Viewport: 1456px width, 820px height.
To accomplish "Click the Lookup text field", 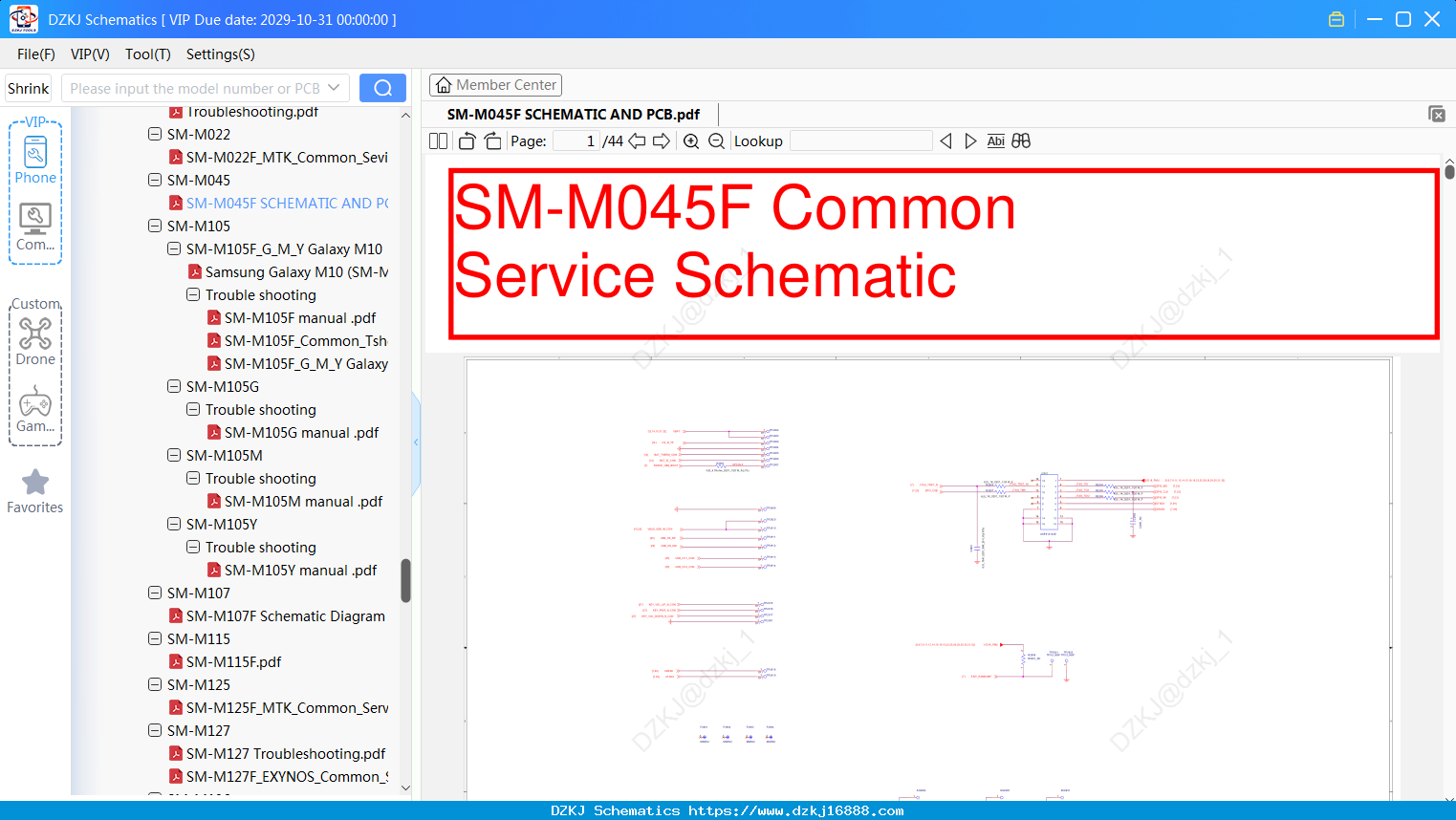I will tap(861, 141).
